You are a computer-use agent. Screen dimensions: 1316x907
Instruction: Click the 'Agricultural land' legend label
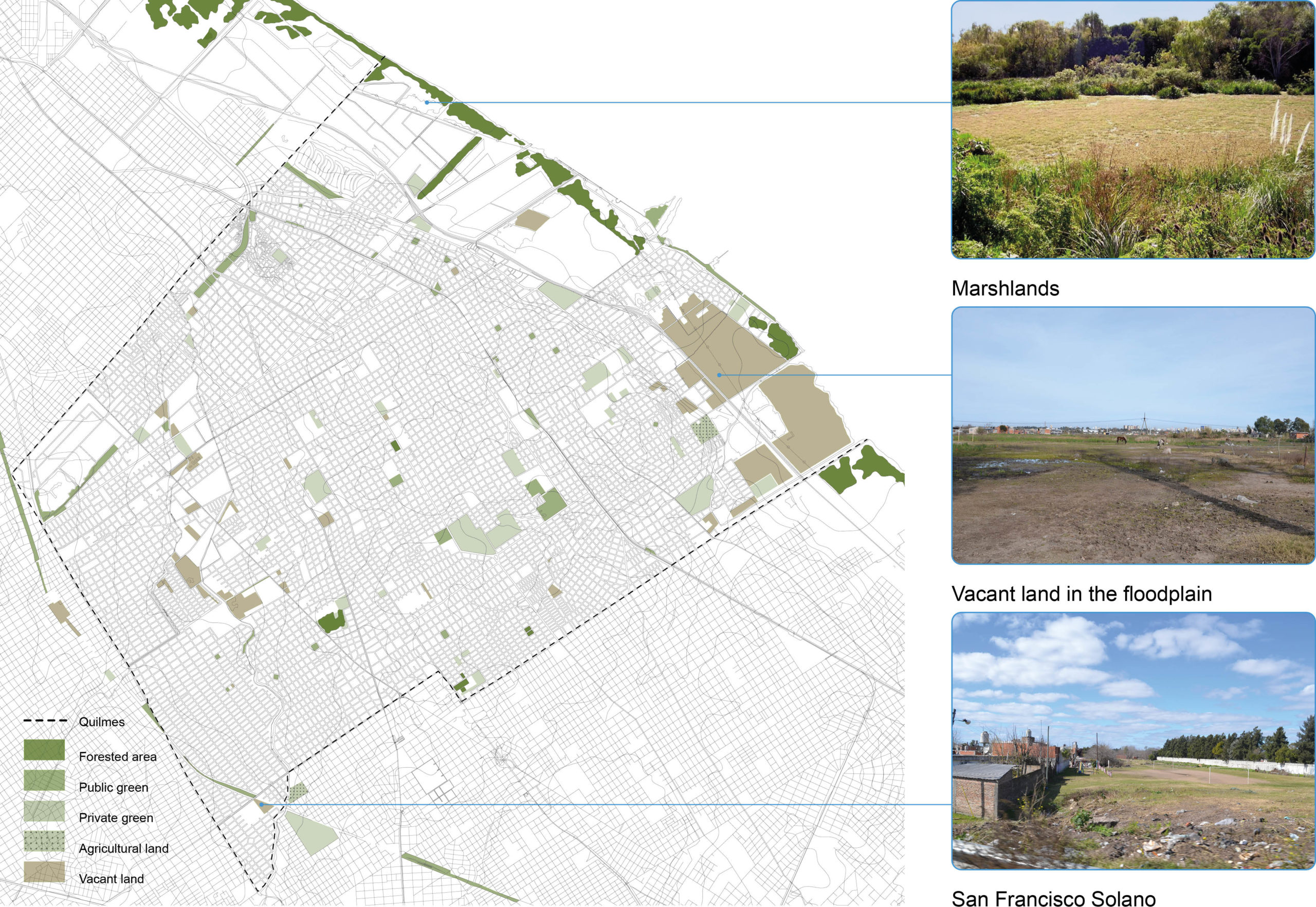click(x=123, y=848)
